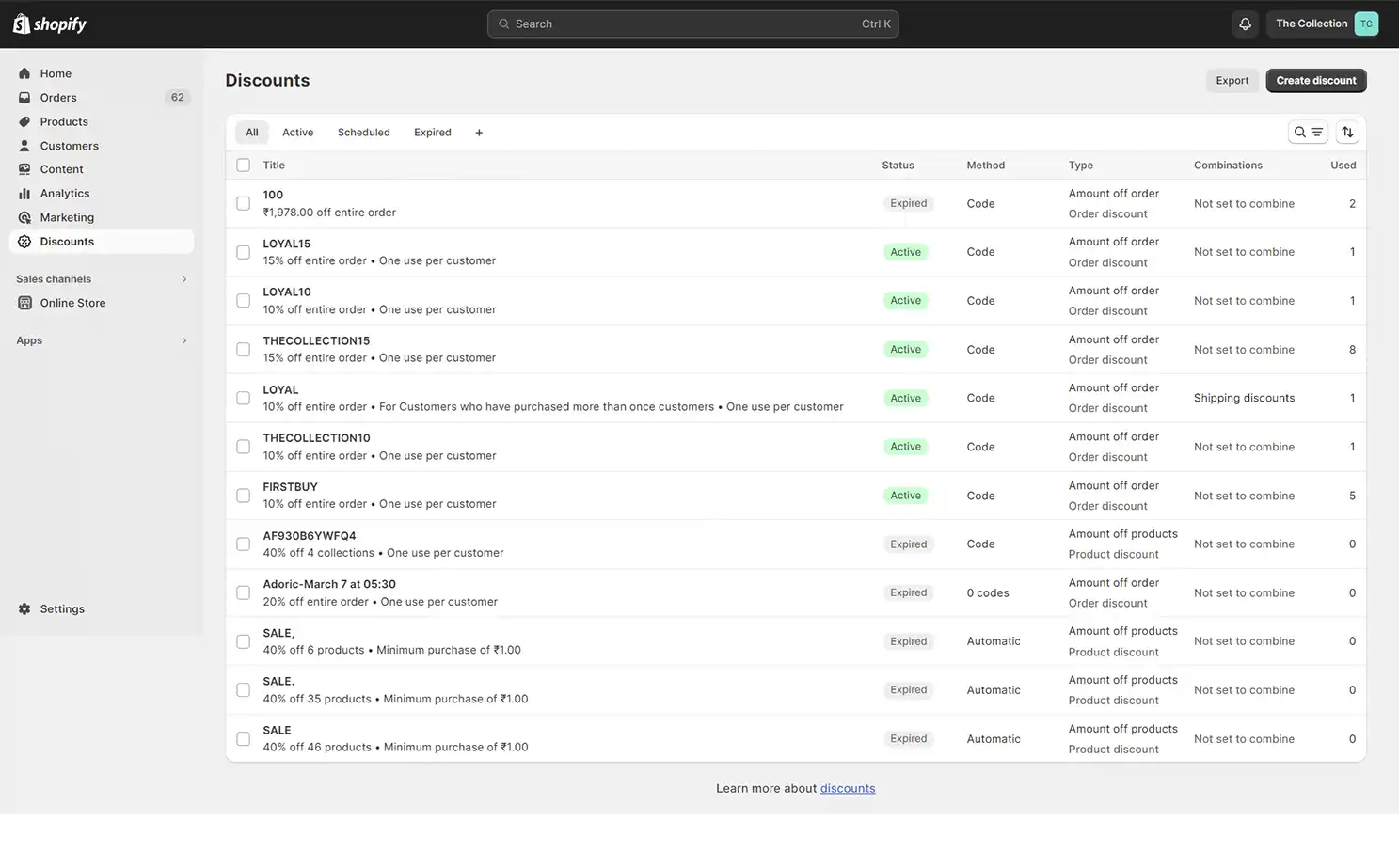Check the LOYAL15 discount row
The width and height of the screenshot is (1399, 868).
(x=243, y=251)
